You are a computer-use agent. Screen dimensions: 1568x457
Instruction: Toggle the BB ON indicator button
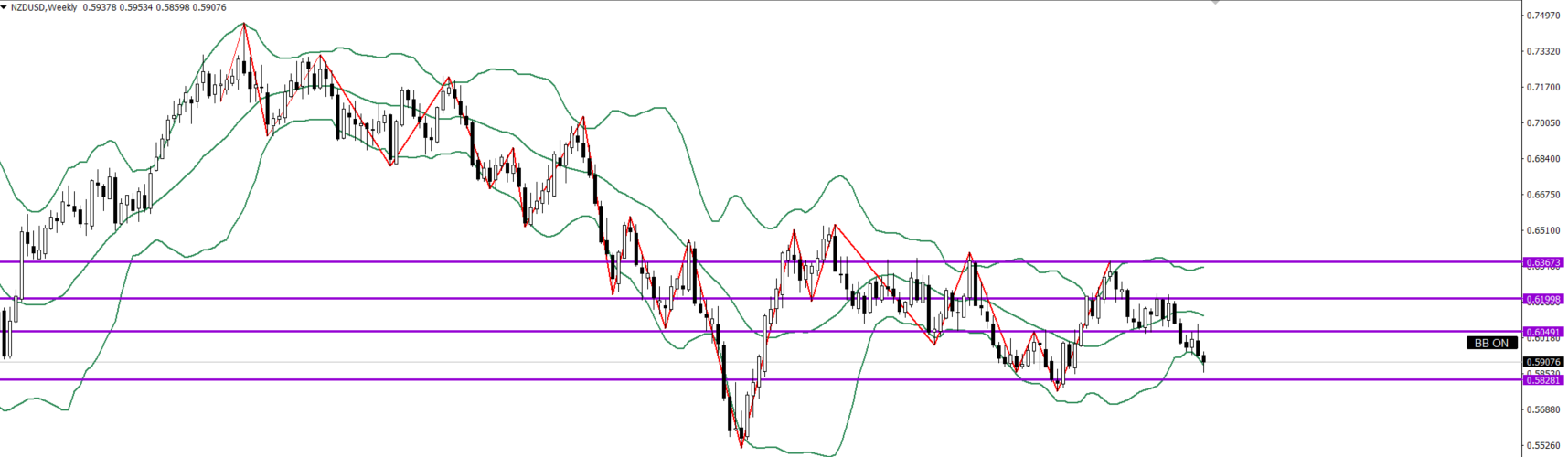1491,343
